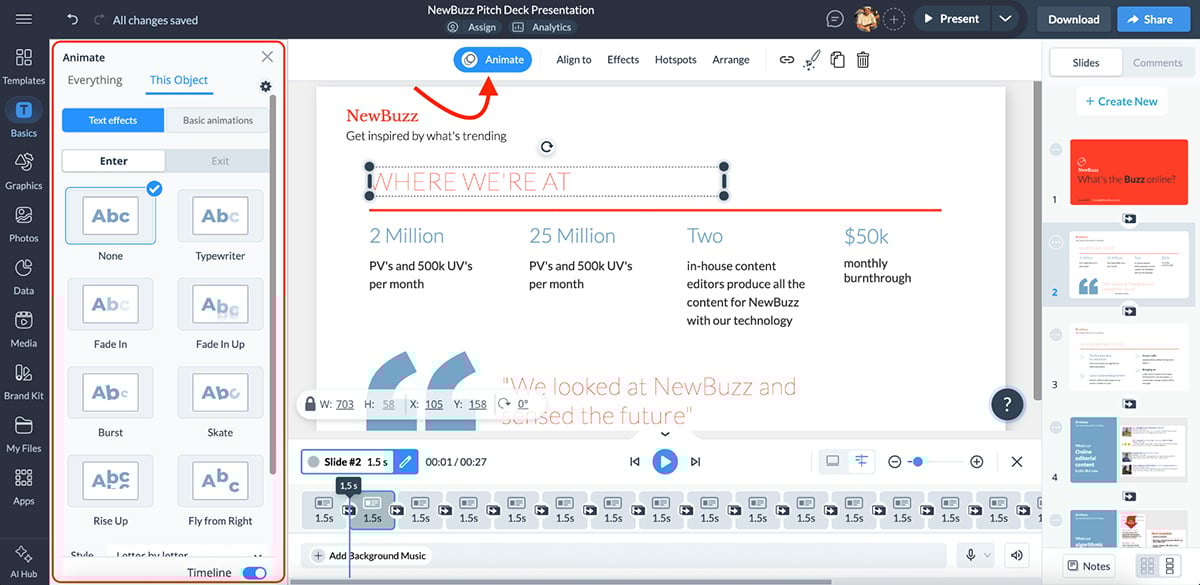1200x585 pixels.
Task: Open the Present dropdown arrow
Action: (1006, 18)
